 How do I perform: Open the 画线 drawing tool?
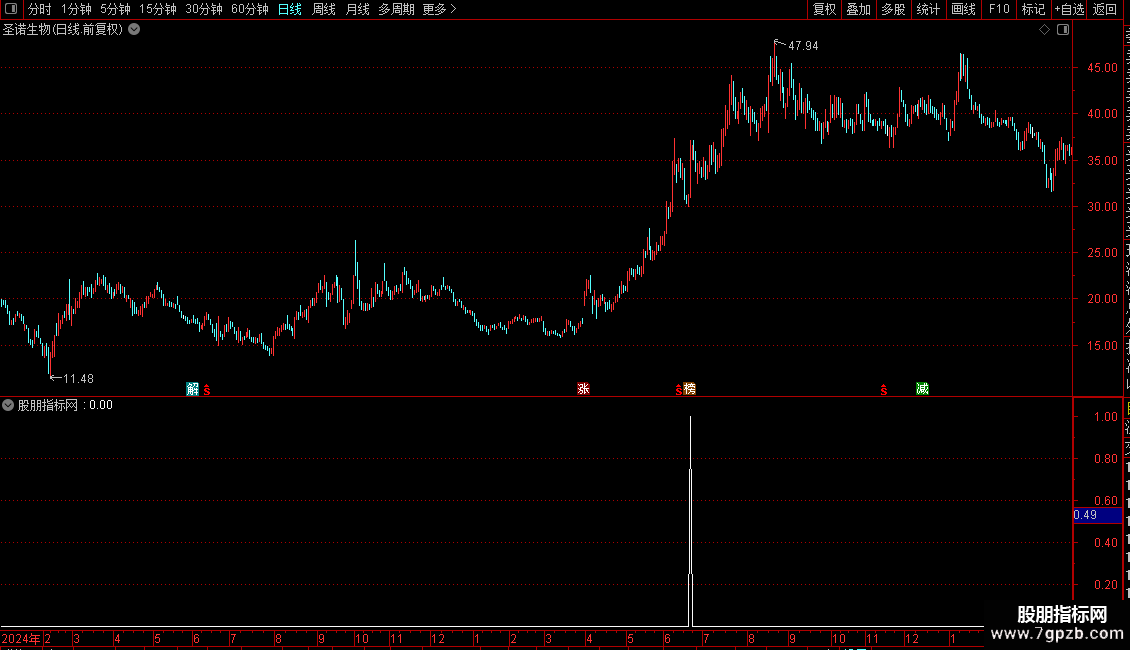[x=964, y=9]
